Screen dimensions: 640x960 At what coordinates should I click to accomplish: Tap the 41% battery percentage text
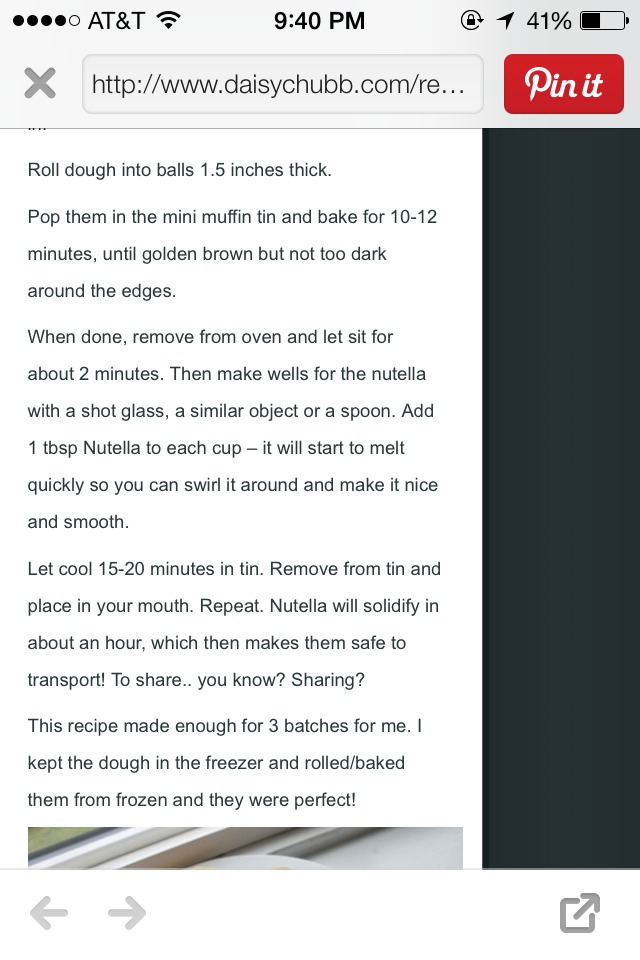(549, 21)
